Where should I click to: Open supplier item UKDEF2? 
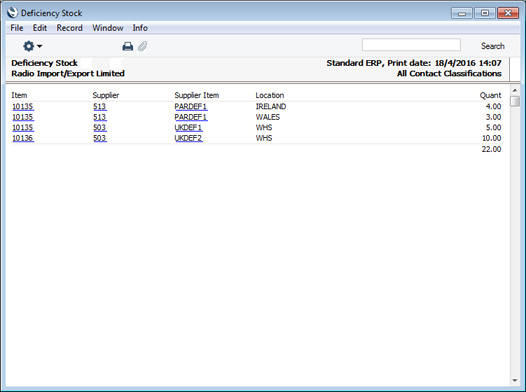click(x=189, y=138)
